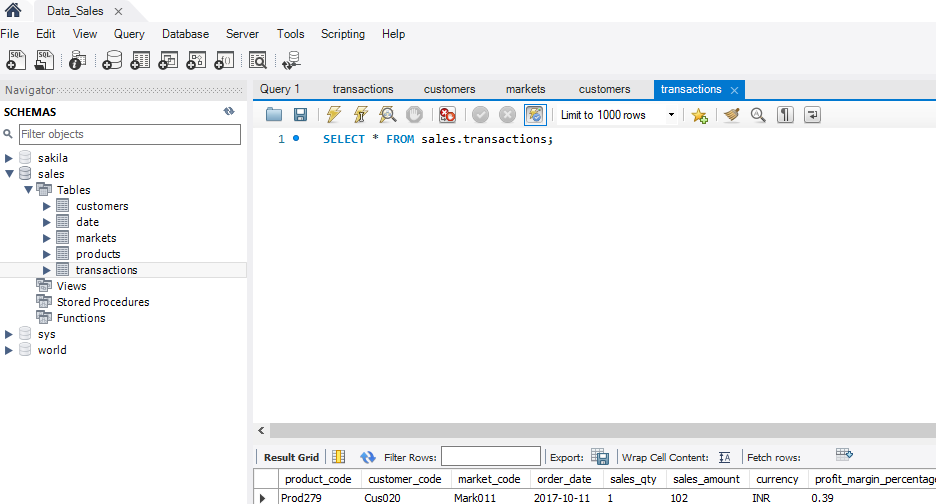Viewport: 936px width, 504px height.
Task: Open the Database menu
Action: pyautogui.click(x=185, y=34)
